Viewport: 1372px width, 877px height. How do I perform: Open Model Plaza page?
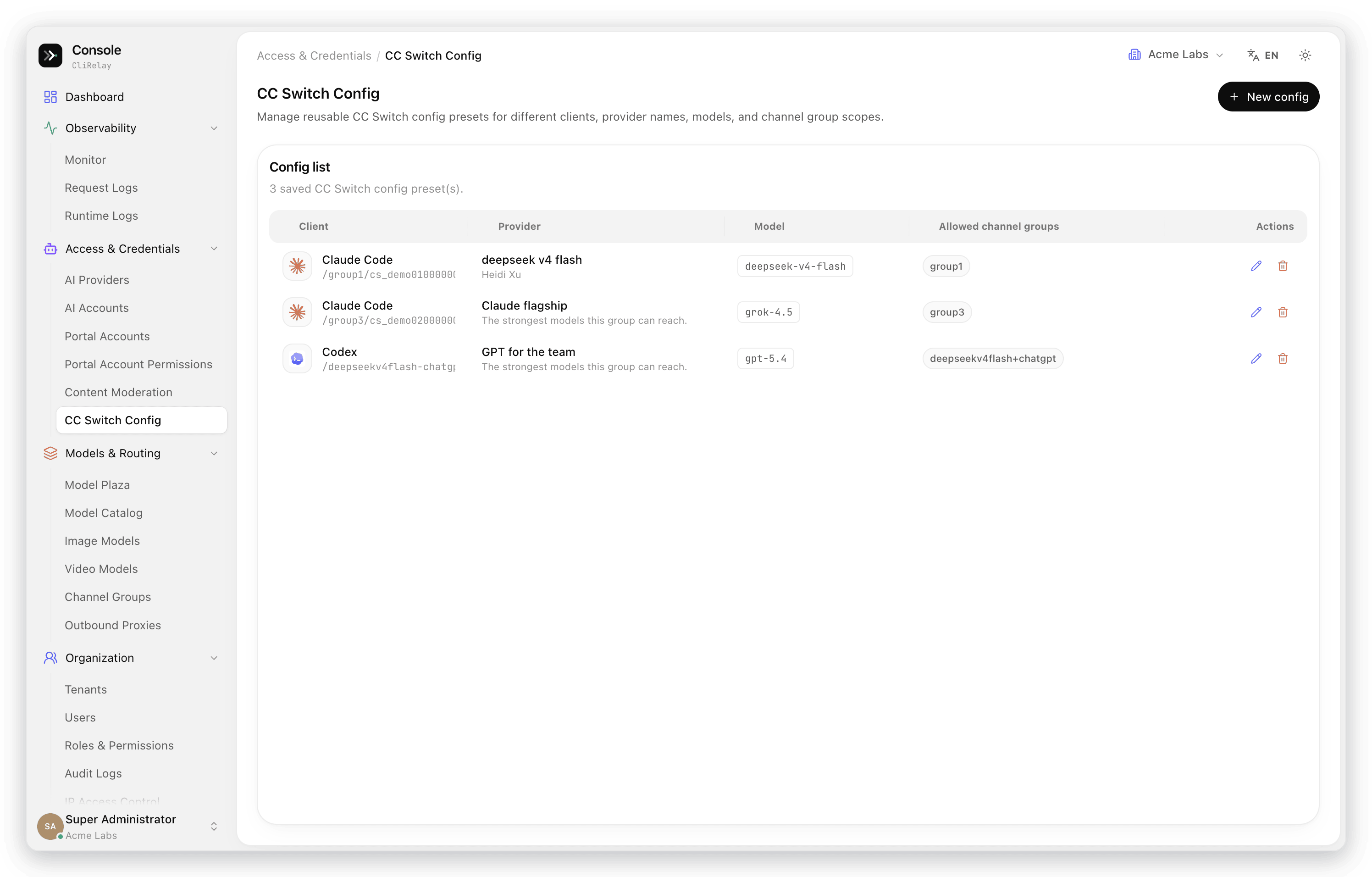click(97, 485)
